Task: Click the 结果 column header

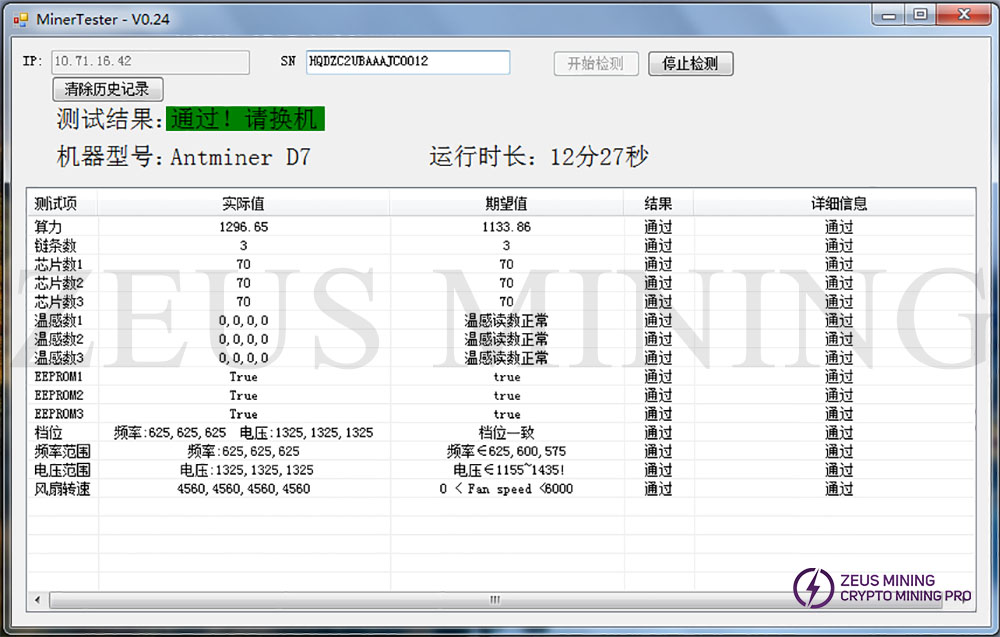Action: tap(658, 203)
